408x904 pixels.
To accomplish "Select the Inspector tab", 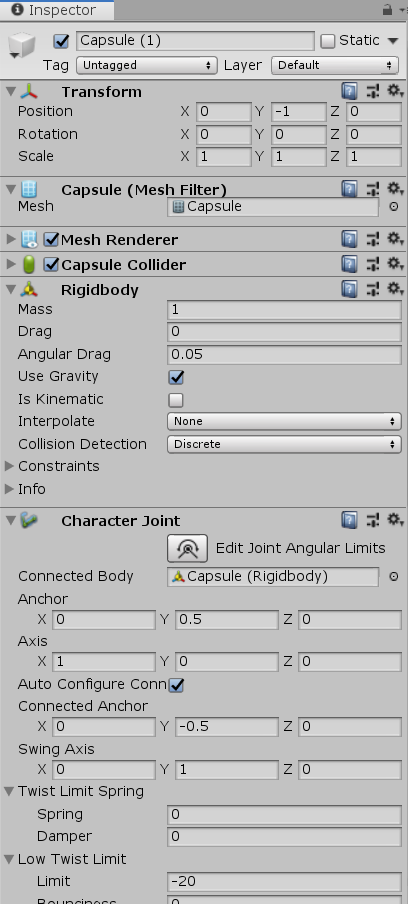I will [57, 10].
